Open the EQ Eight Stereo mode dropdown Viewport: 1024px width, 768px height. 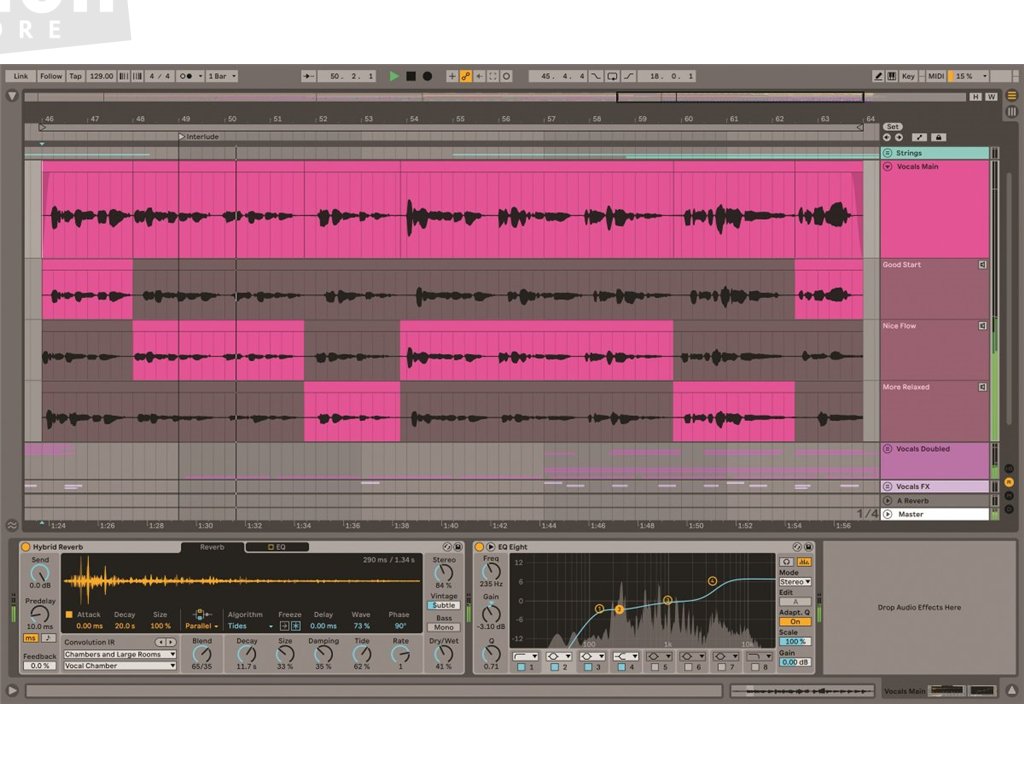coord(794,581)
